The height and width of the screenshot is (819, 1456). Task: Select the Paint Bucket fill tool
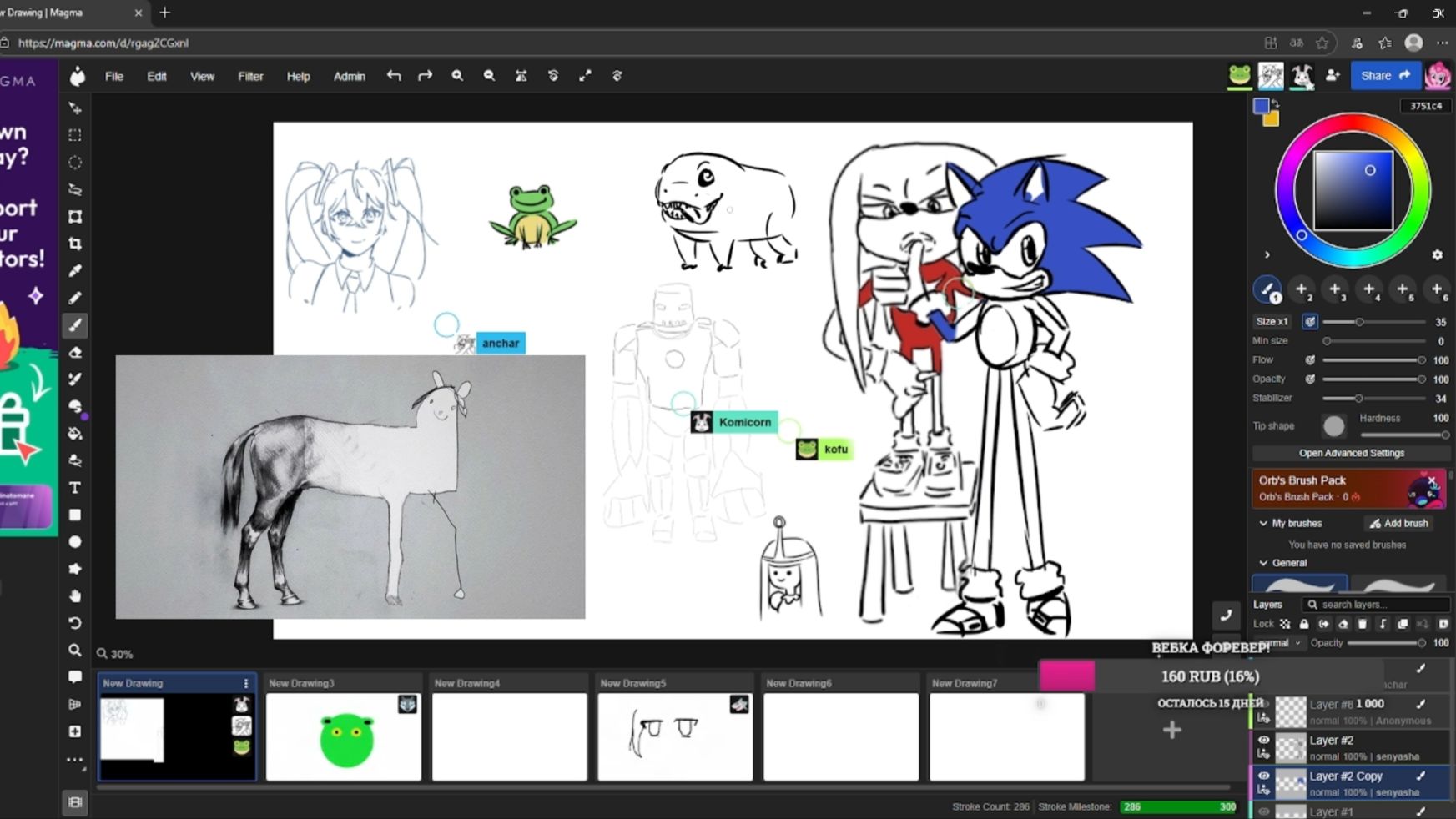[x=75, y=433]
